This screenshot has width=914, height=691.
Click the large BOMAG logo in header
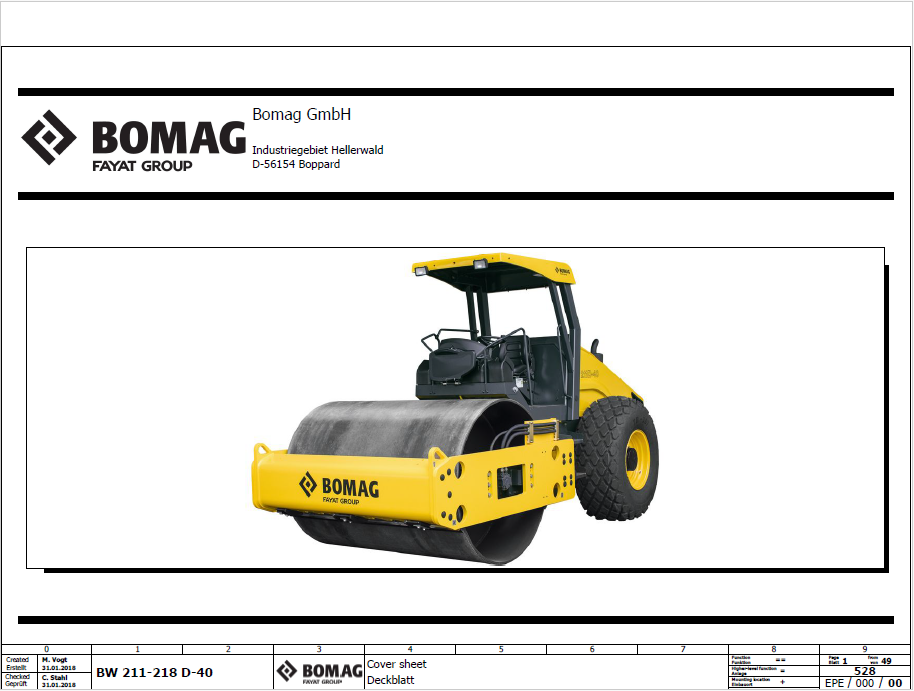(133, 141)
